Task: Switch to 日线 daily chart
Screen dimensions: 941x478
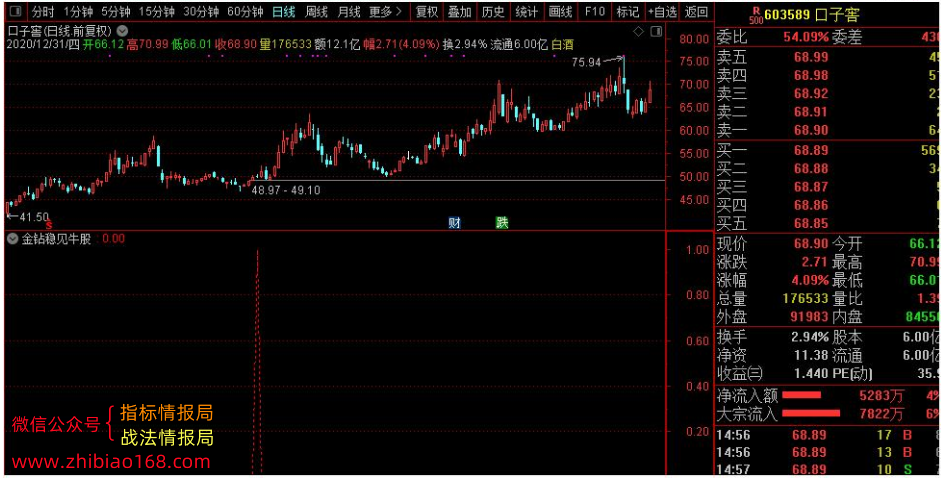Action: click(x=283, y=11)
